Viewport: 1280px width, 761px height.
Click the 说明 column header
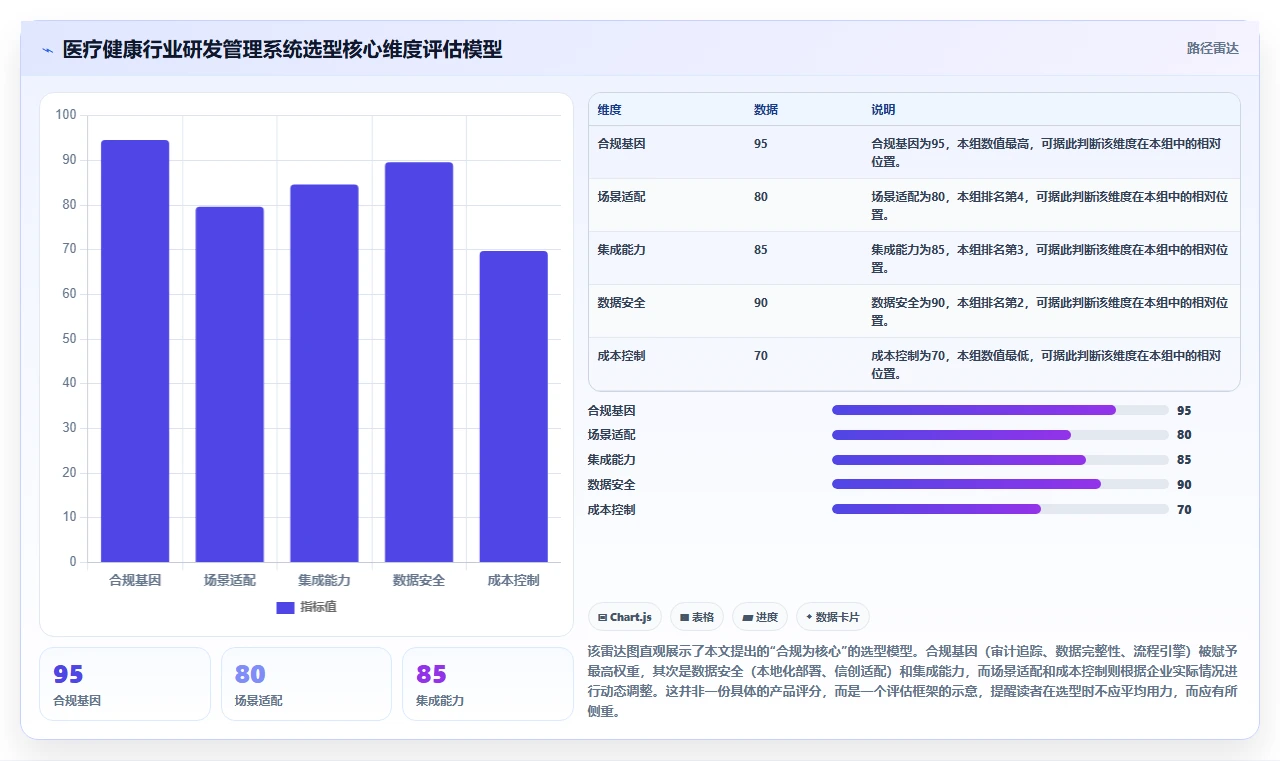[x=883, y=109]
